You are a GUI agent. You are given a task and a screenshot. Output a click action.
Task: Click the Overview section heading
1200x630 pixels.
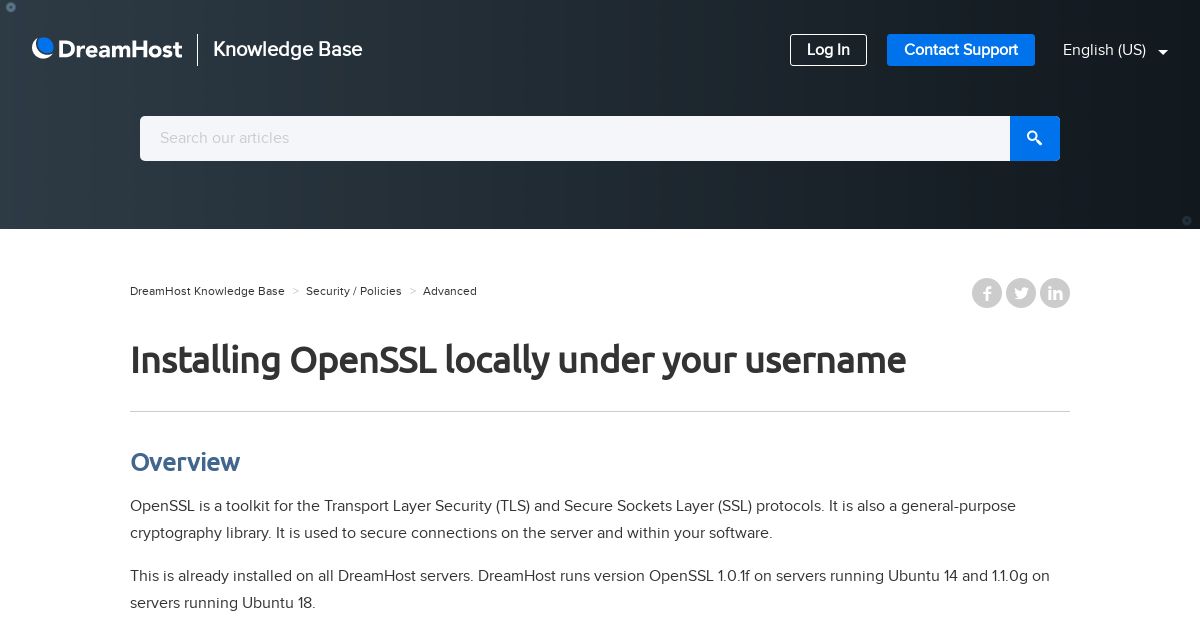pos(185,462)
